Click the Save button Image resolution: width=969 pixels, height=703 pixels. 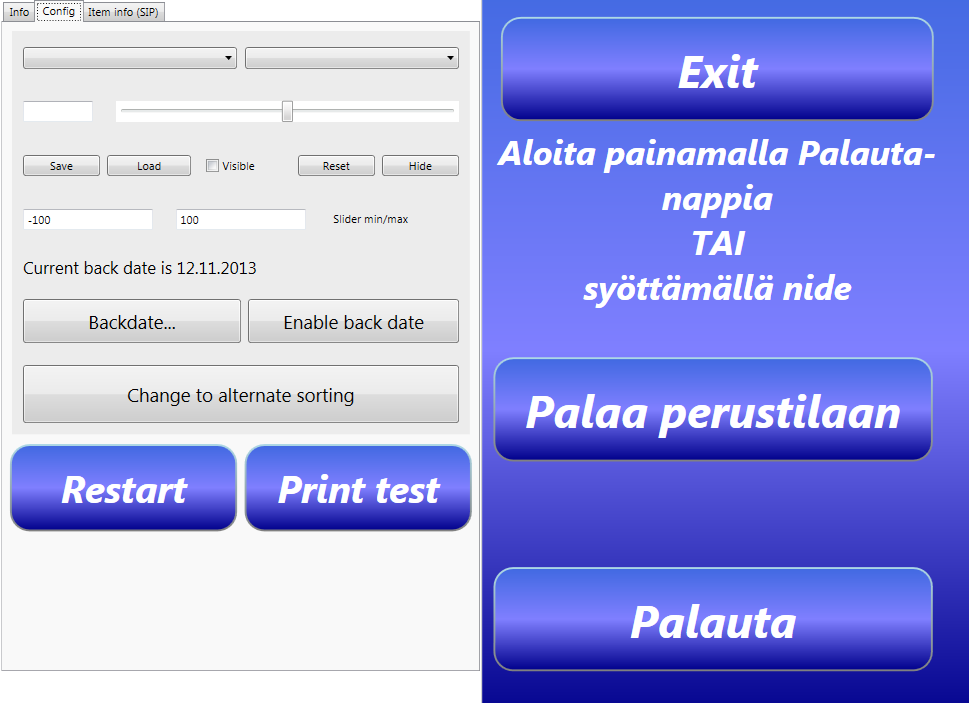pyautogui.click(x=61, y=166)
